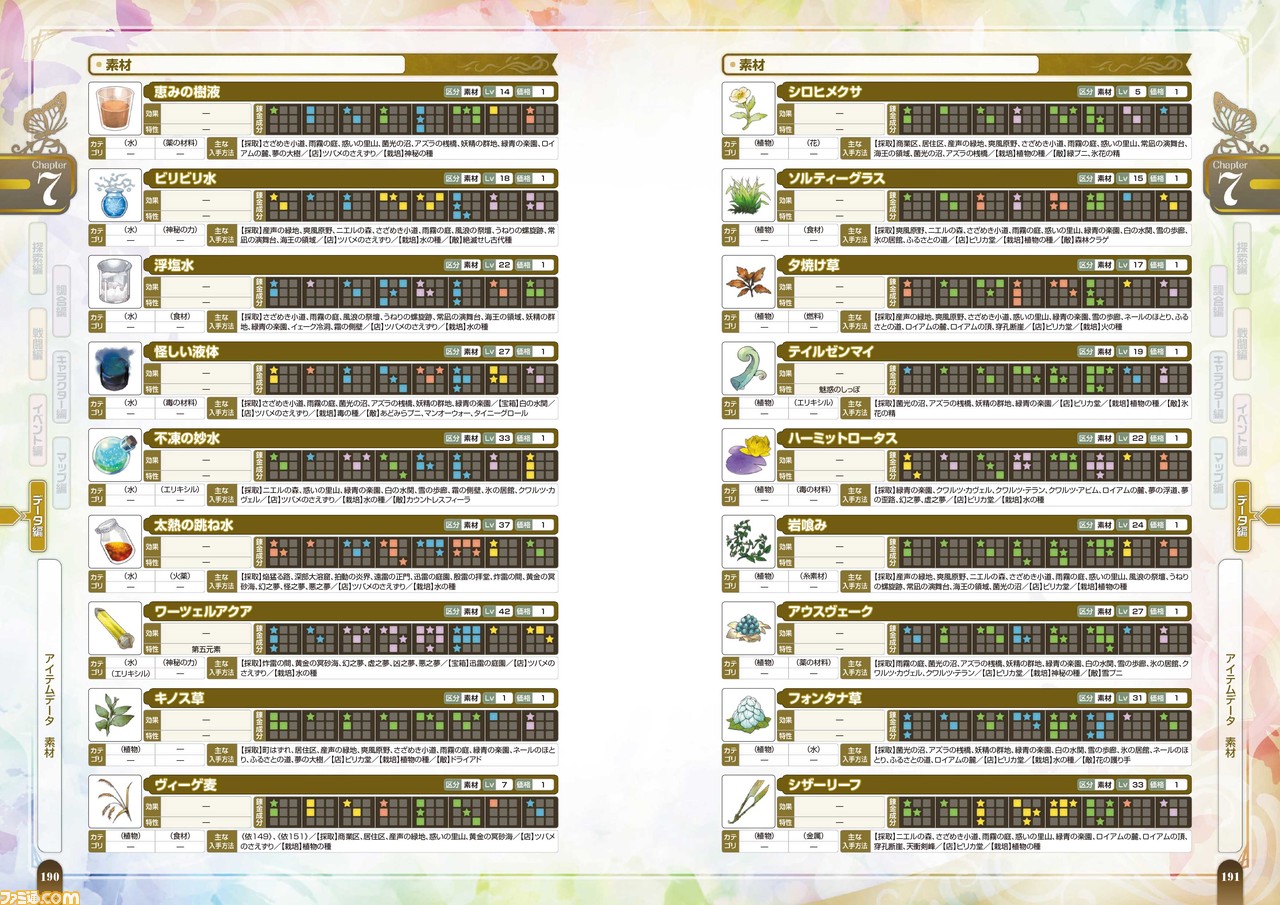1280x905 pixels.
Task: Select the データ編 tab on the right page
Action: pyautogui.click(x=1241, y=517)
